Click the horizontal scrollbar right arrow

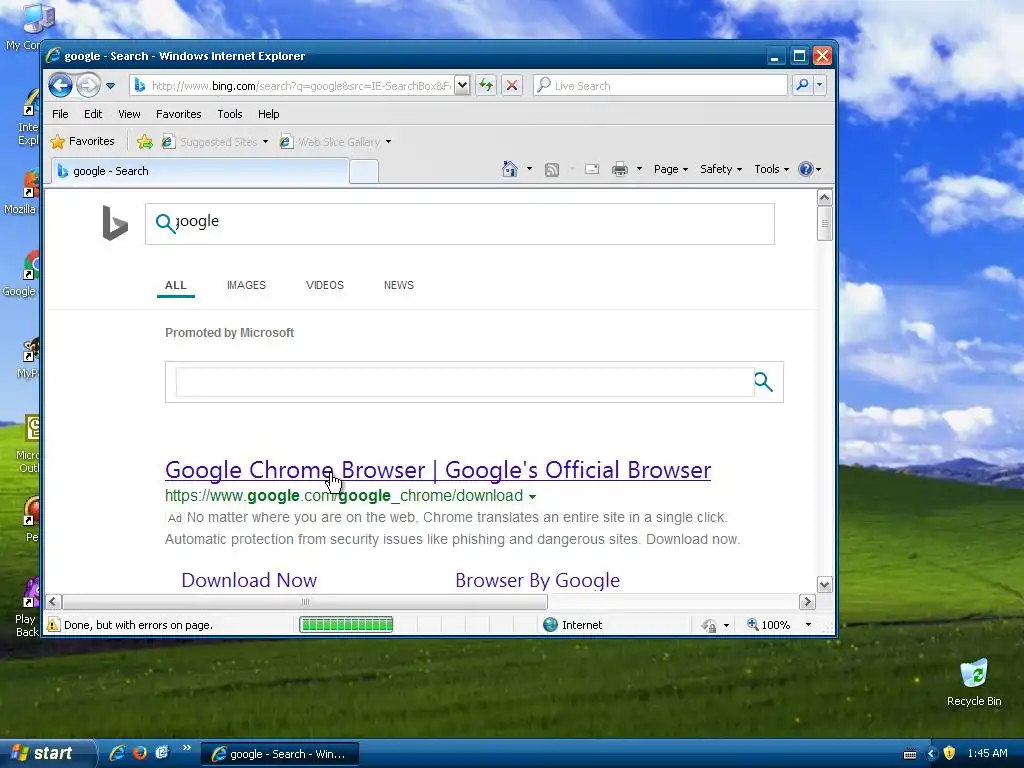pyautogui.click(x=807, y=601)
